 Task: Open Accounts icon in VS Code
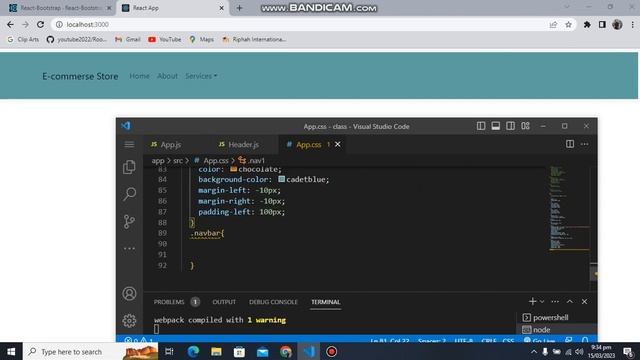[129, 293]
